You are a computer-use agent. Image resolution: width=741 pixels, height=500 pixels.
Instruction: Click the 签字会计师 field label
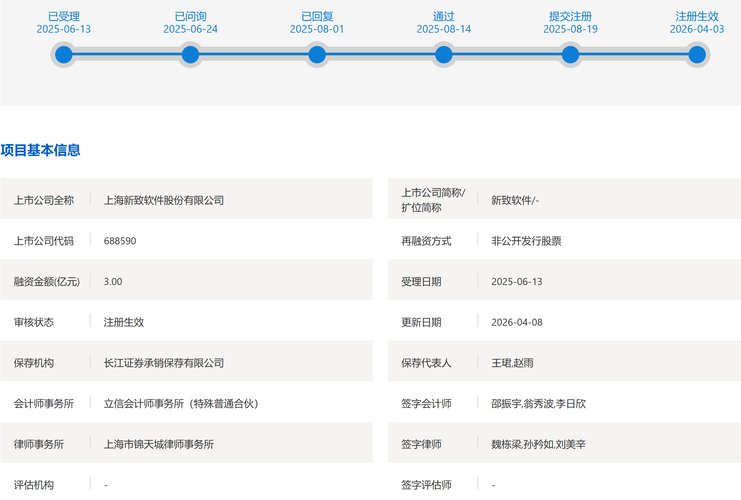tap(426, 404)
